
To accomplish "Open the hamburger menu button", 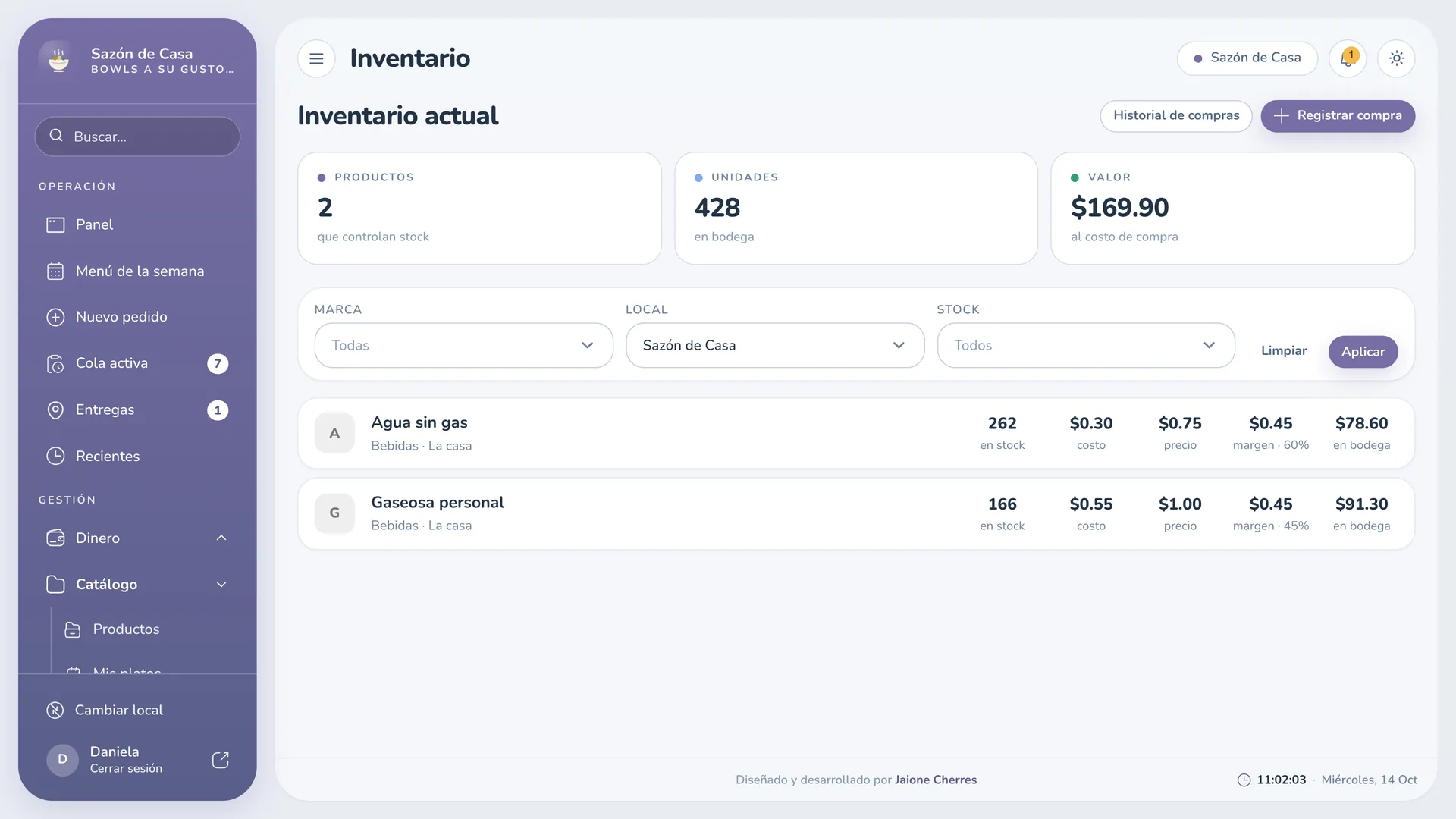I will click(316, 58).
